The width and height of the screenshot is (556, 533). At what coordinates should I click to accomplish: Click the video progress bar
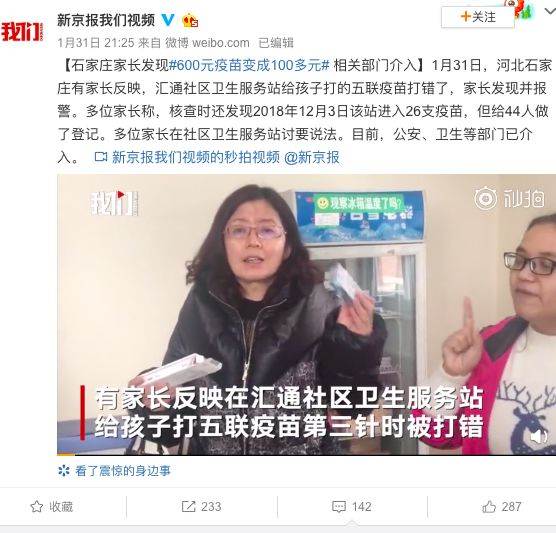(x=306, y=454)
